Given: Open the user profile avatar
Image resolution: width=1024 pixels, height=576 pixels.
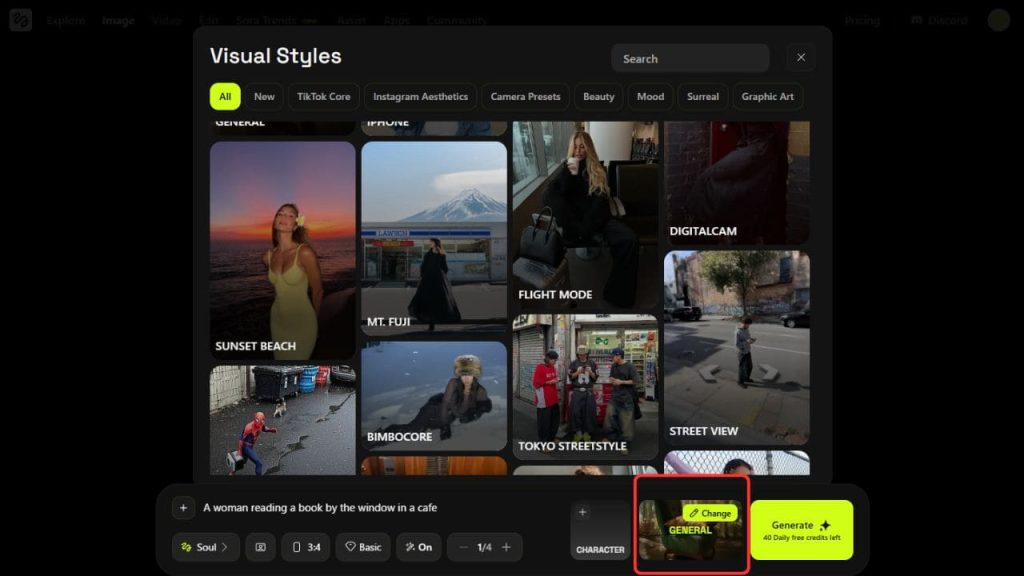Looking at the screenshot, I should [x=998, y=20].
